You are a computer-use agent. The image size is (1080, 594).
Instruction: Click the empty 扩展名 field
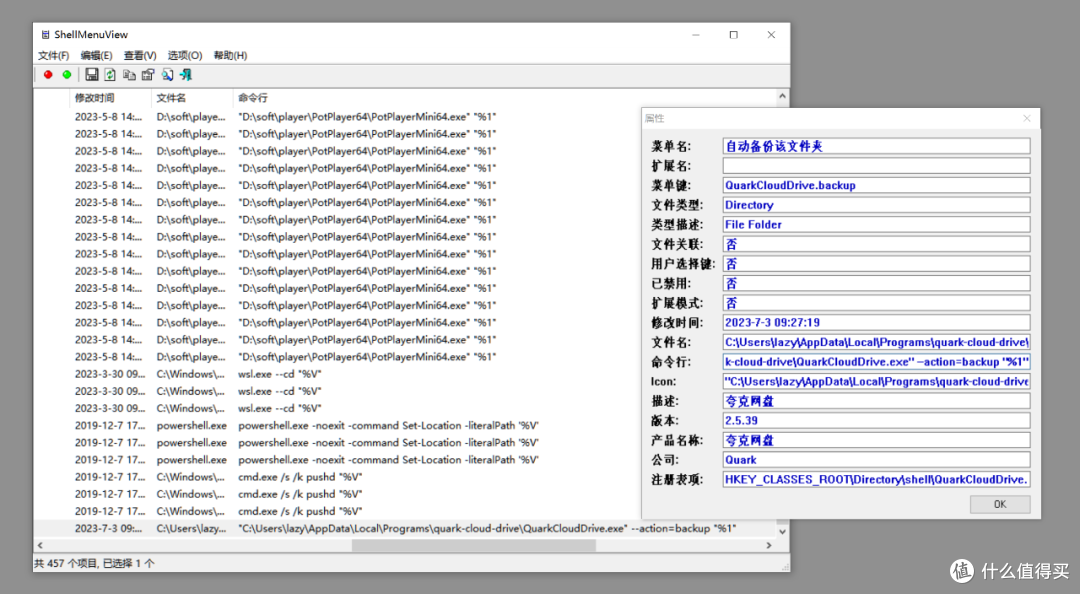click(876, 165)
